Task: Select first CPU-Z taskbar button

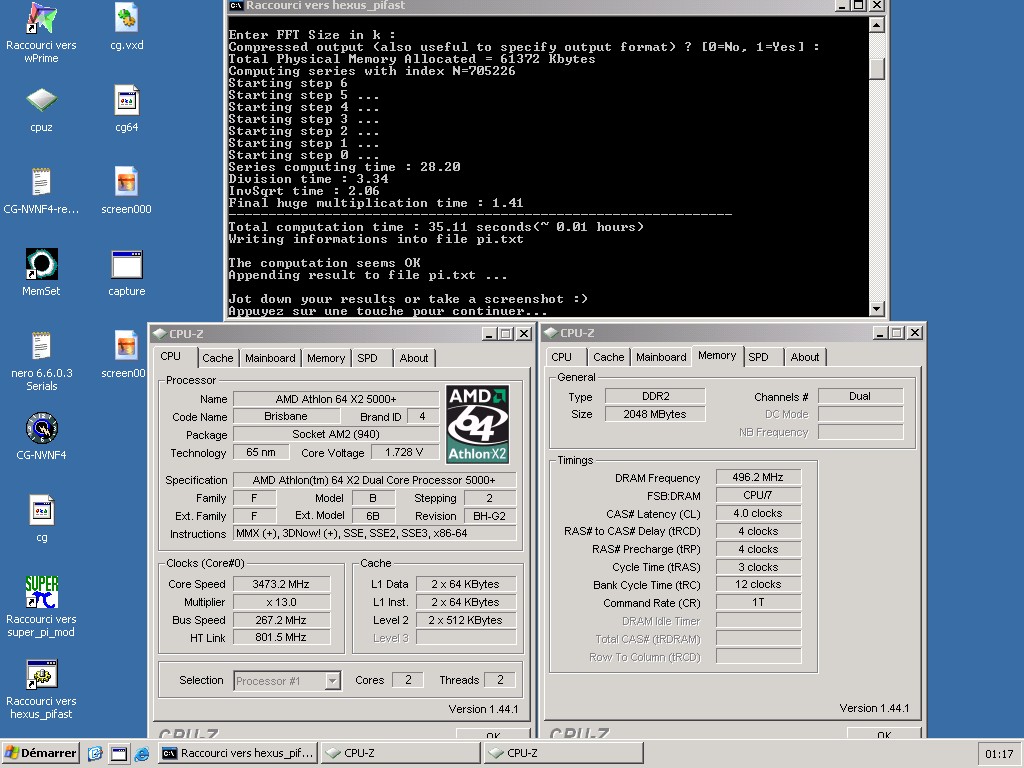Action: click(401, 753)
